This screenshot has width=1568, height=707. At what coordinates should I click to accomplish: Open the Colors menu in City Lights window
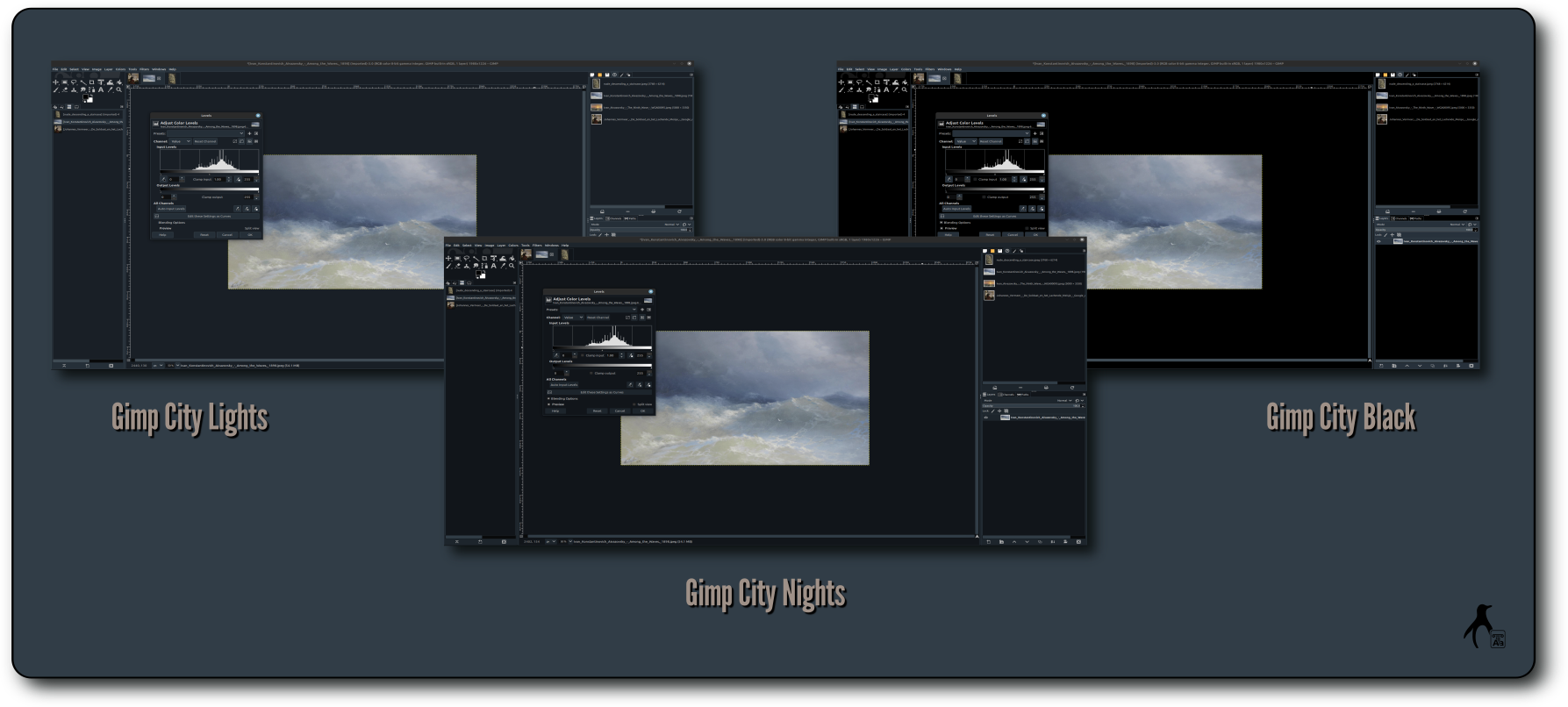click(x=120, y=69)
